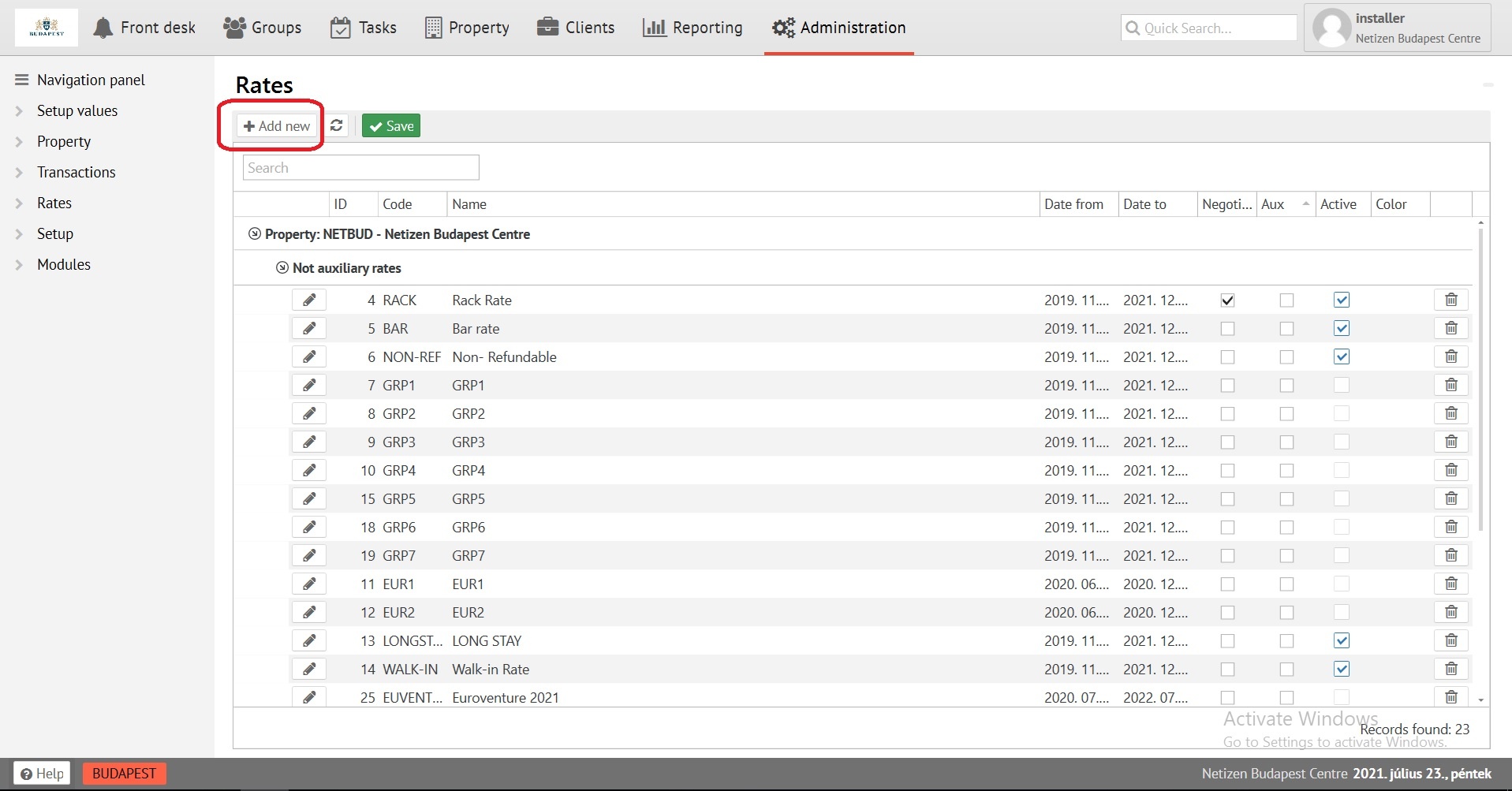Toggle the Navigation panel hamburger icon
1512x791 pixels.
22,80
